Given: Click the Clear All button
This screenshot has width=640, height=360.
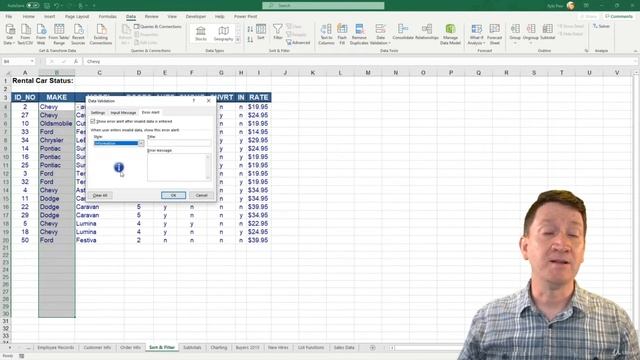Looking at the screenshot, I should tap(100, 195).
